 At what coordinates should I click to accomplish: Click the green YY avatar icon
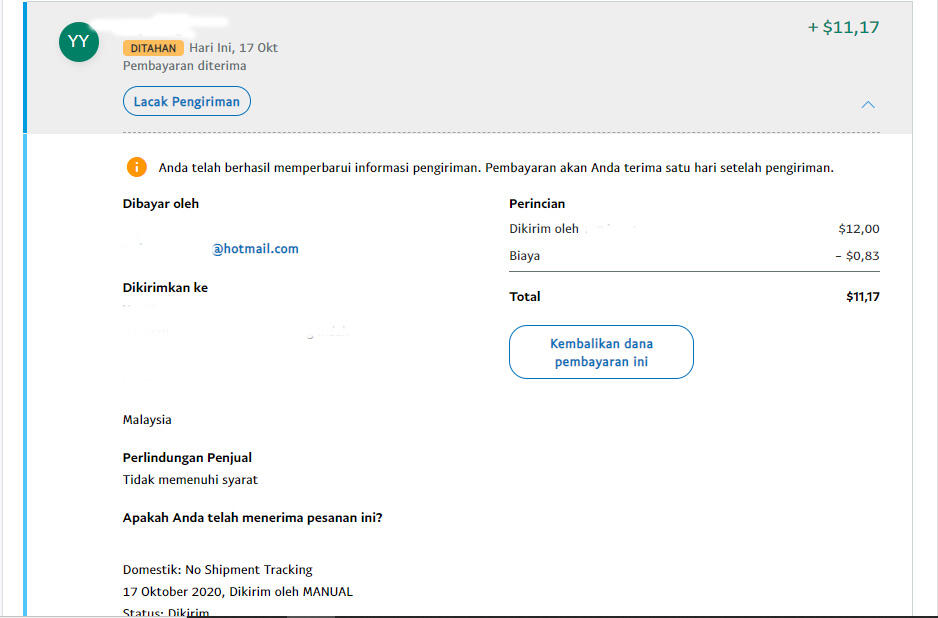tap(79, 41)
